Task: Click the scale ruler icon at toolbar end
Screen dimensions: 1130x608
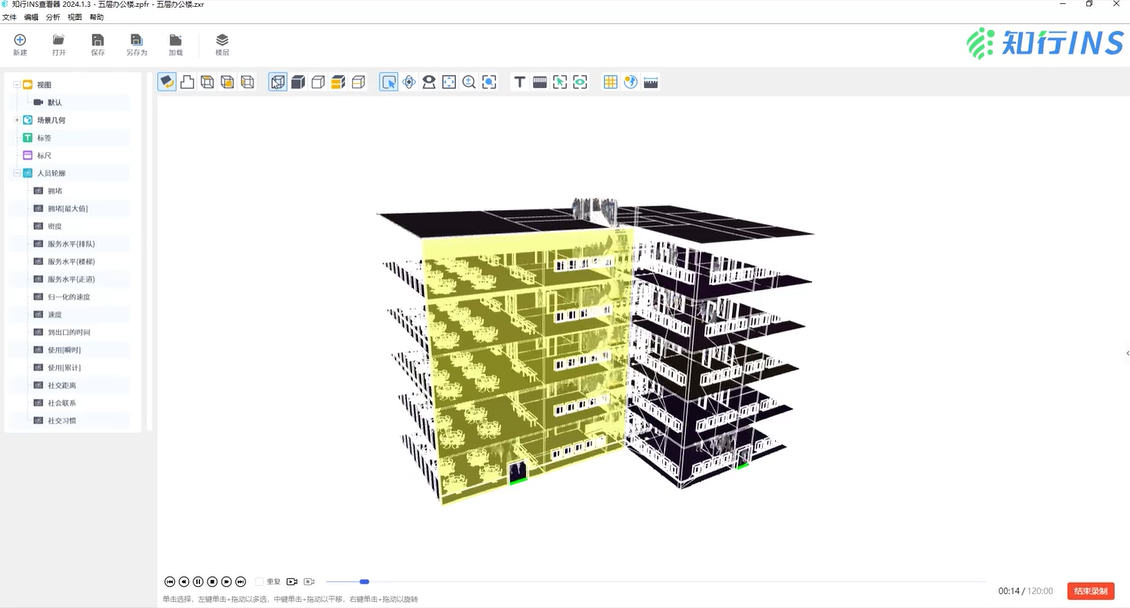Action: pyautogui.click(x=651, y=82)
